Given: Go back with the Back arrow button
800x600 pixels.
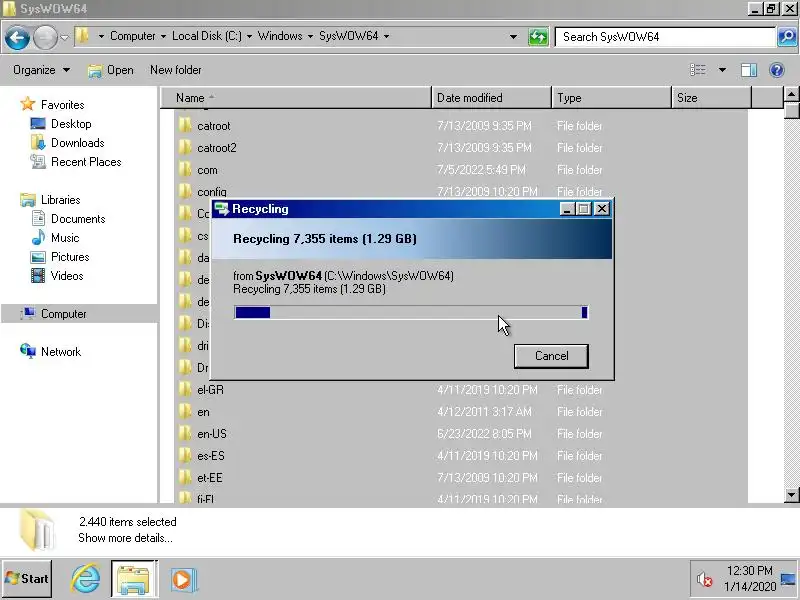Looking at the screenshot, I should coord(17,37).
